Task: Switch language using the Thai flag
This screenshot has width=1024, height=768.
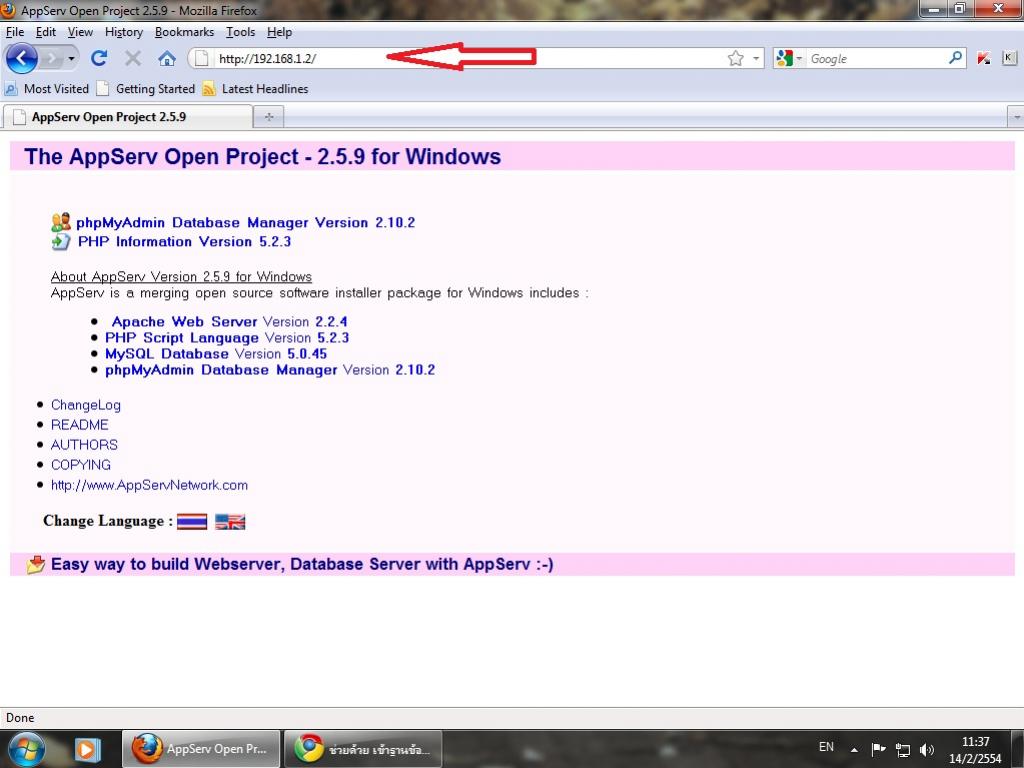Action: [x=192, y=522]
